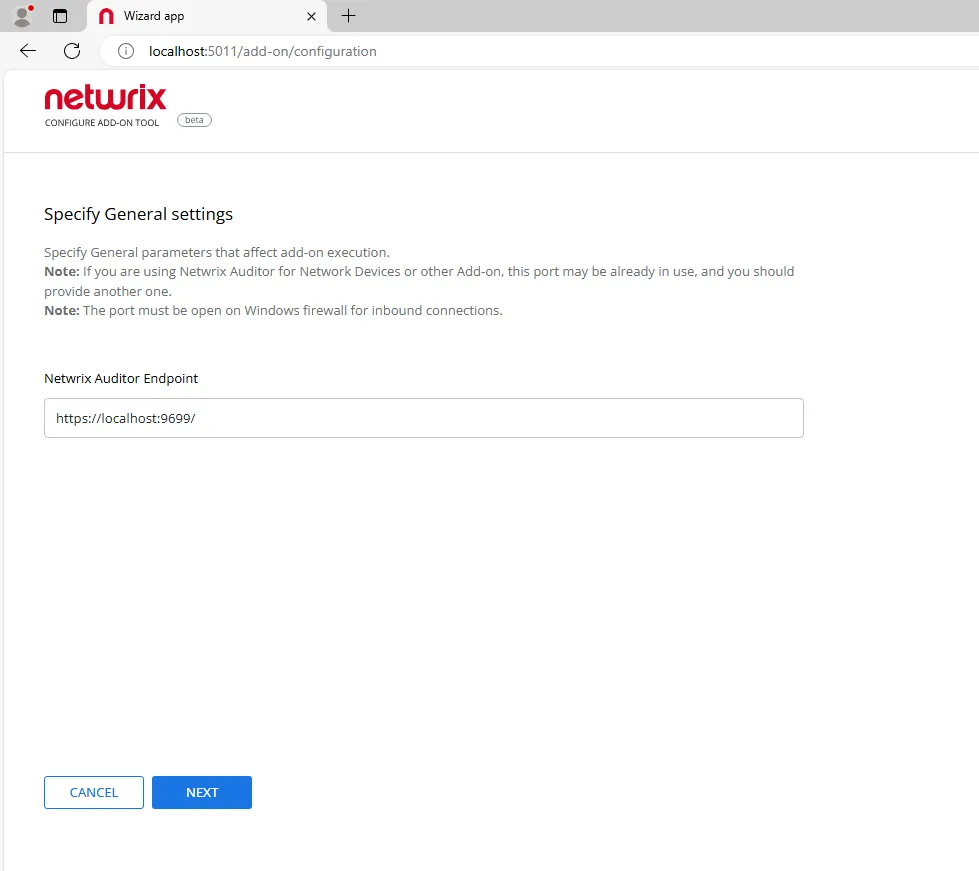Open the tab actions menu icon

60,16
